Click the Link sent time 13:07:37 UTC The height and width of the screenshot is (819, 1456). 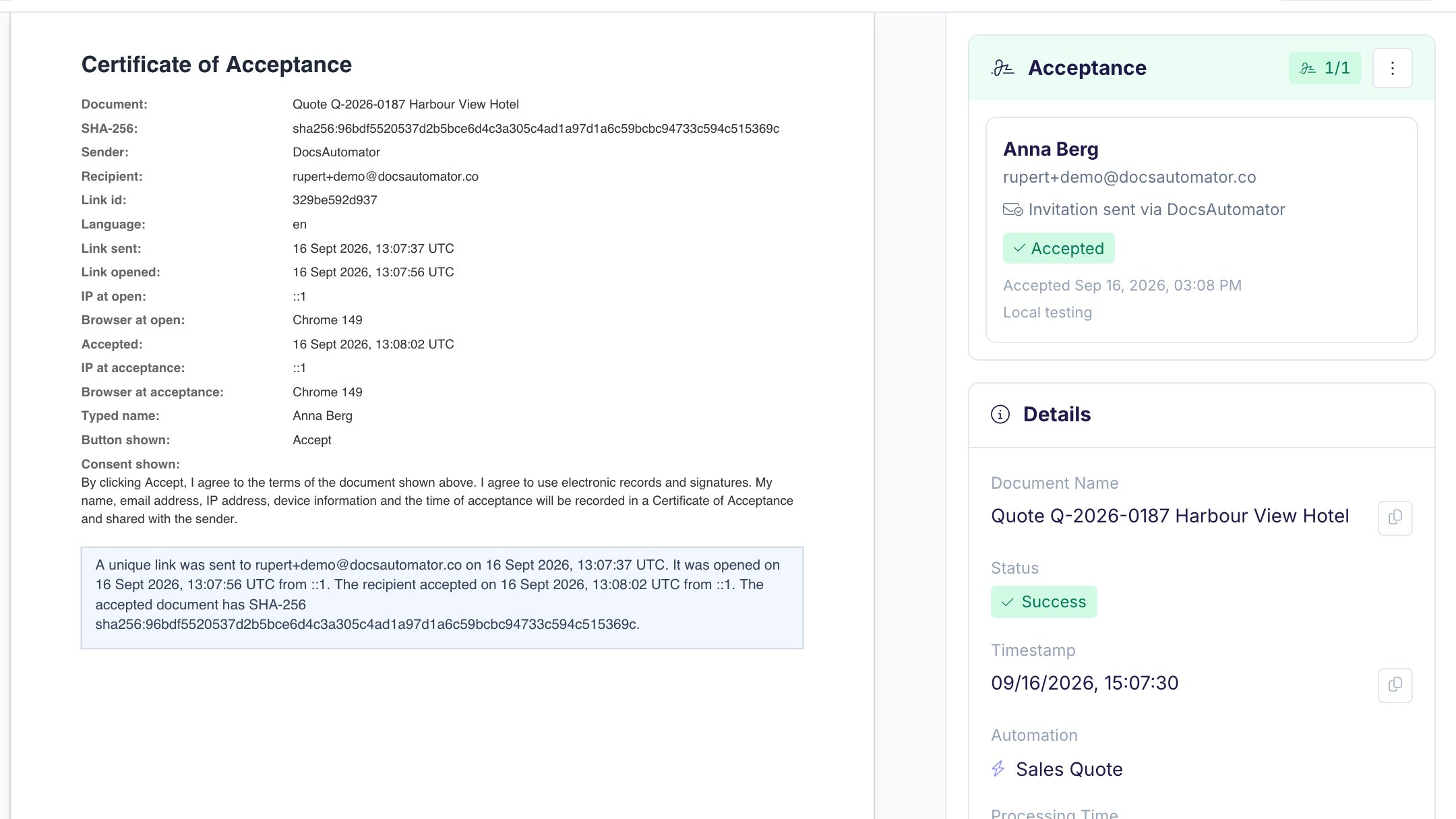click(x=373, y=249)
